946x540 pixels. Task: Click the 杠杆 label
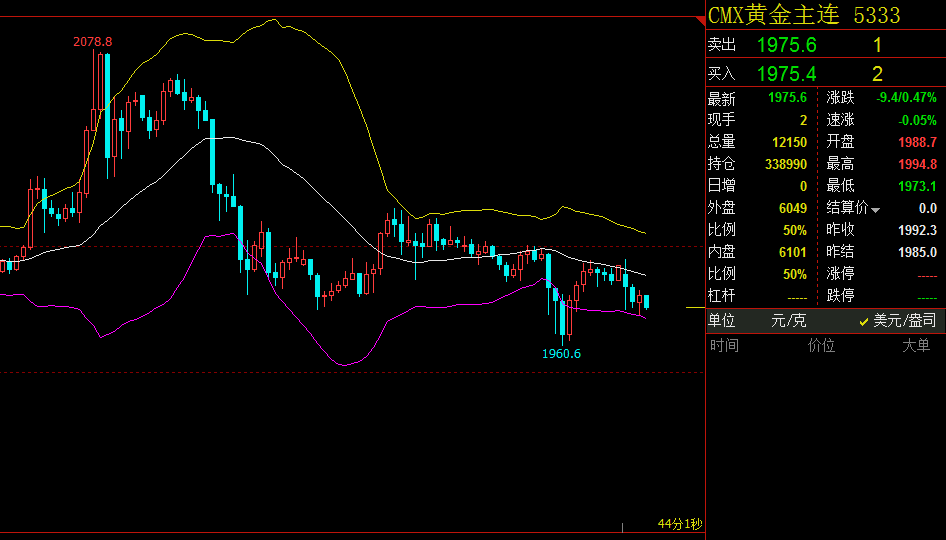(722, 296)
